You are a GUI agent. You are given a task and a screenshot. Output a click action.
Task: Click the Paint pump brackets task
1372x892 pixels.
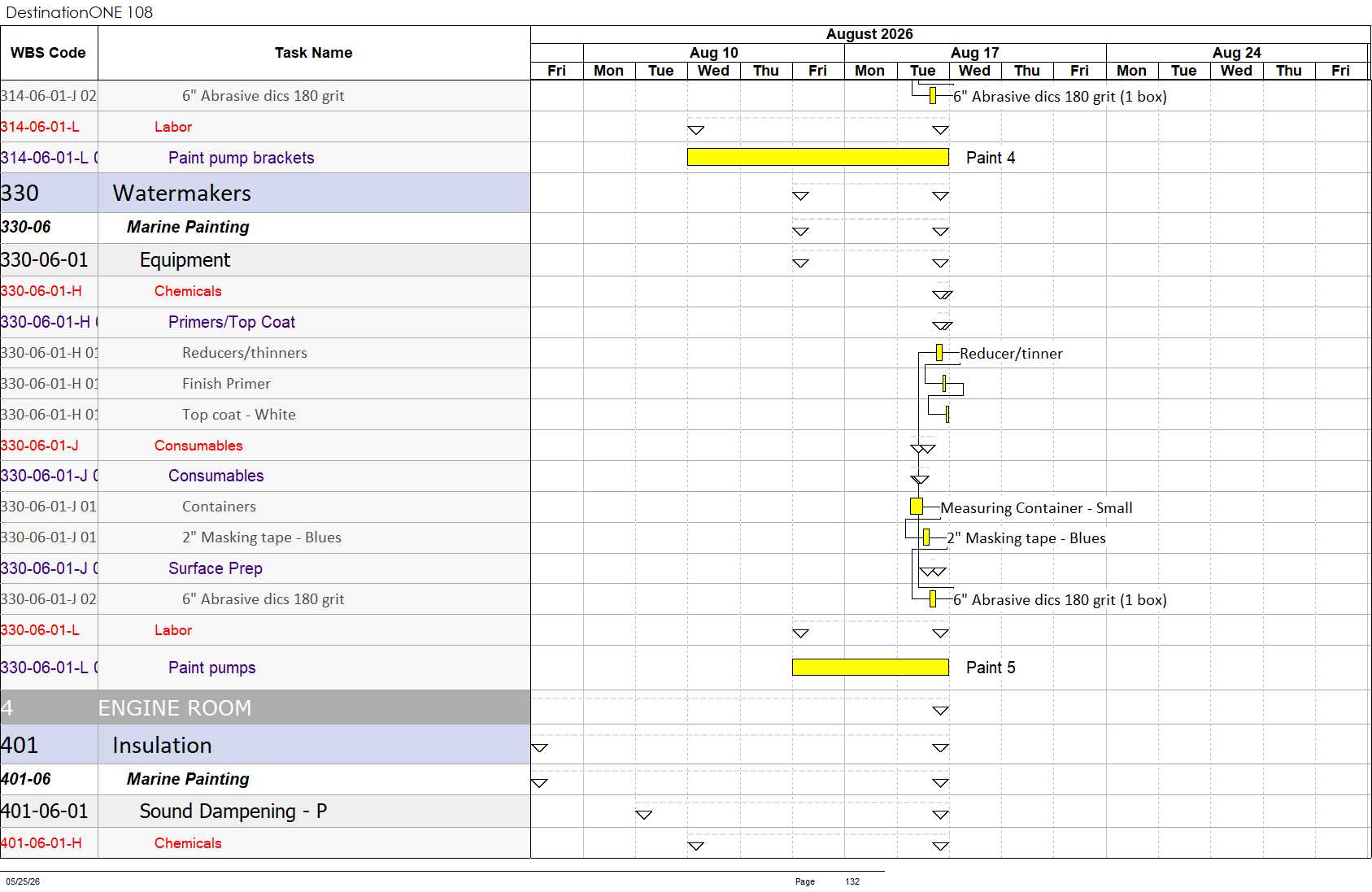[241, 158]
